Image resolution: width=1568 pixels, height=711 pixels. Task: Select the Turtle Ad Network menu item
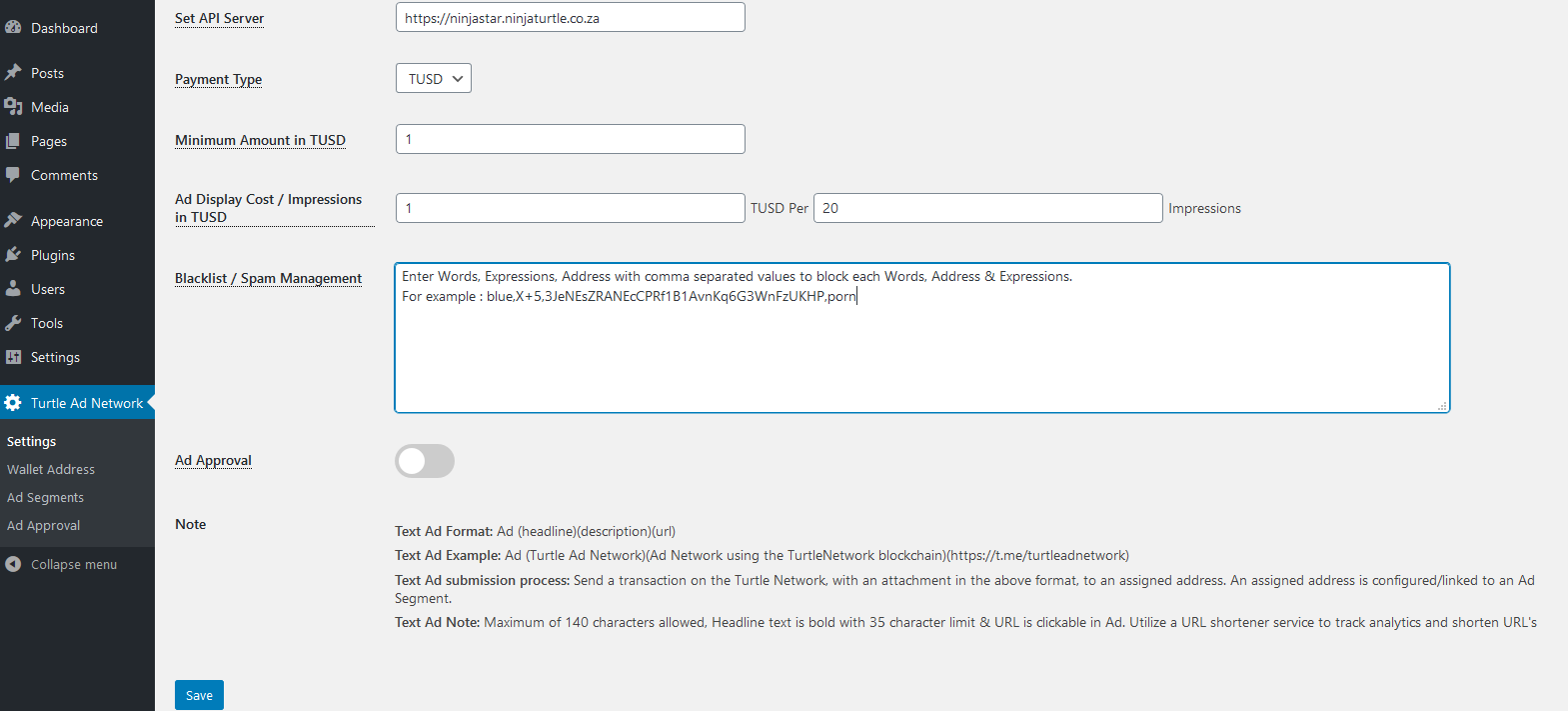click(x=77, y=403)
